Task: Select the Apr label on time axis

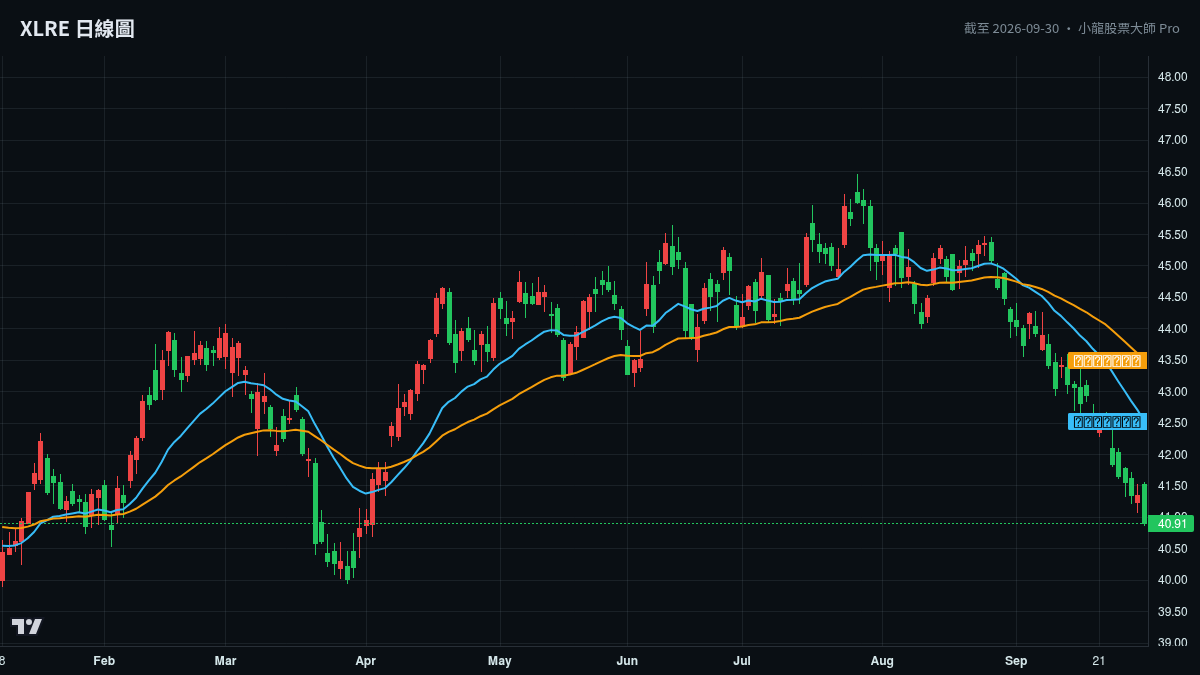Action: [x=365, y=661]
